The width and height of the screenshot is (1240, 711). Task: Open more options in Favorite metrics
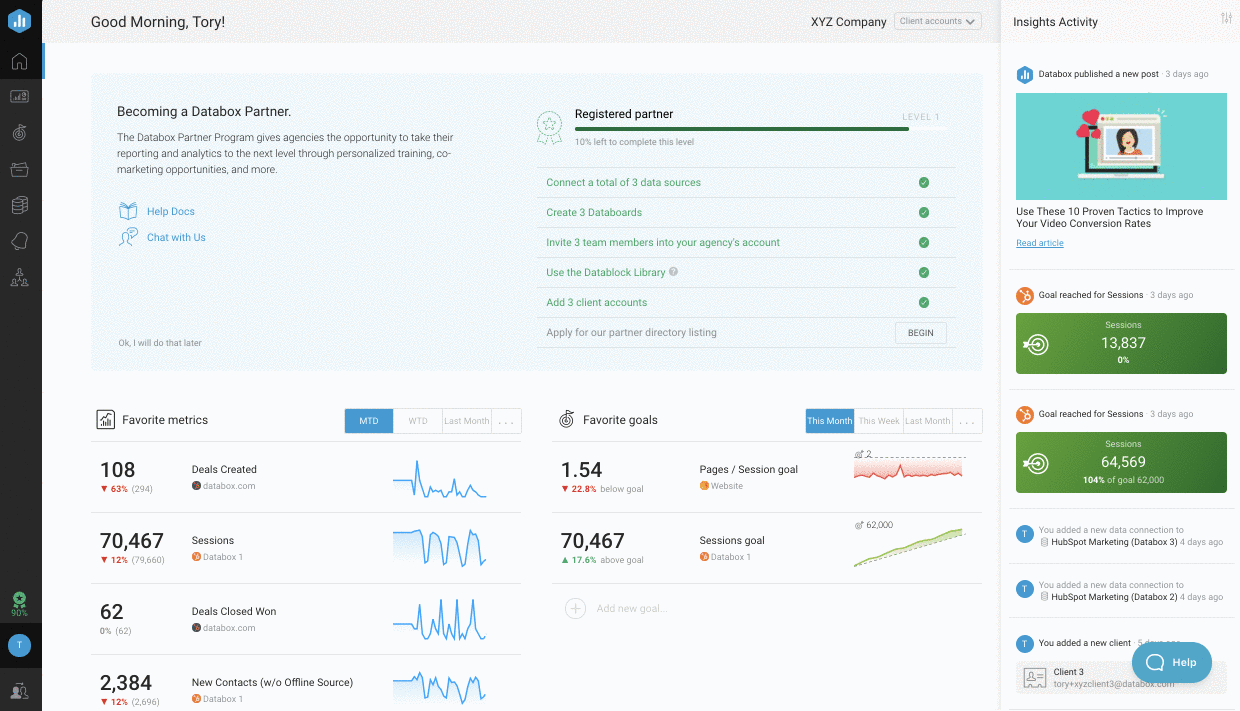507,421
